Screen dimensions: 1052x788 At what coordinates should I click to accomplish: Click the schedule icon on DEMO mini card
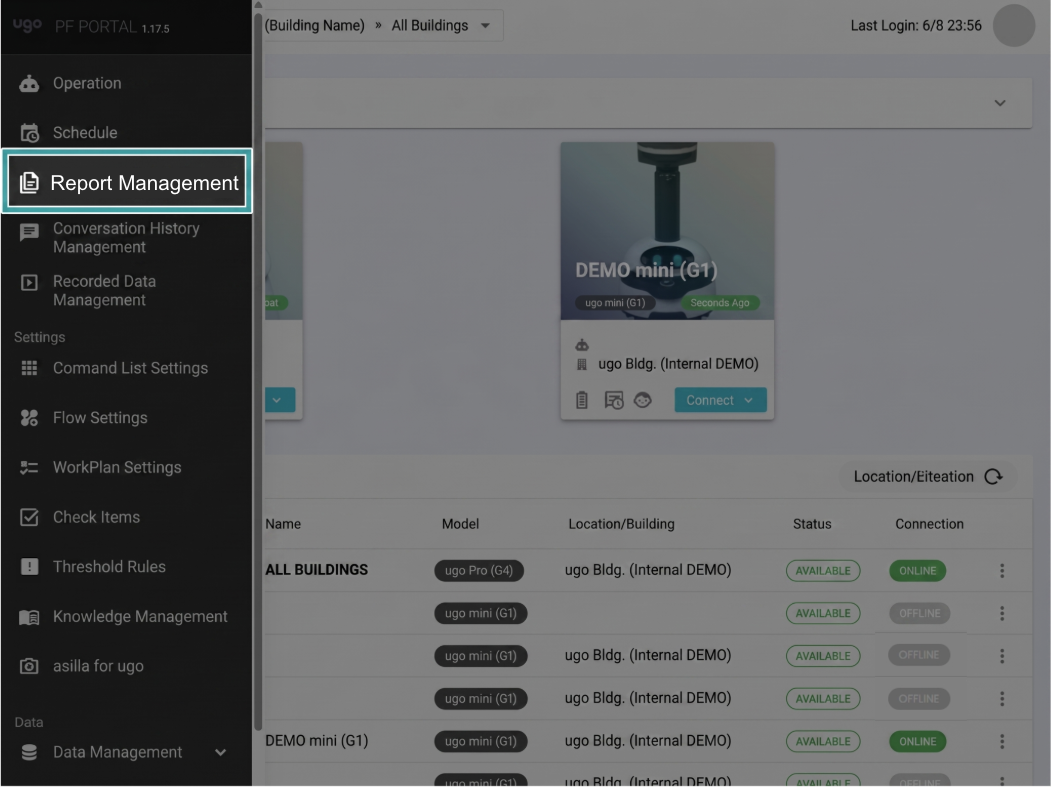614,400
